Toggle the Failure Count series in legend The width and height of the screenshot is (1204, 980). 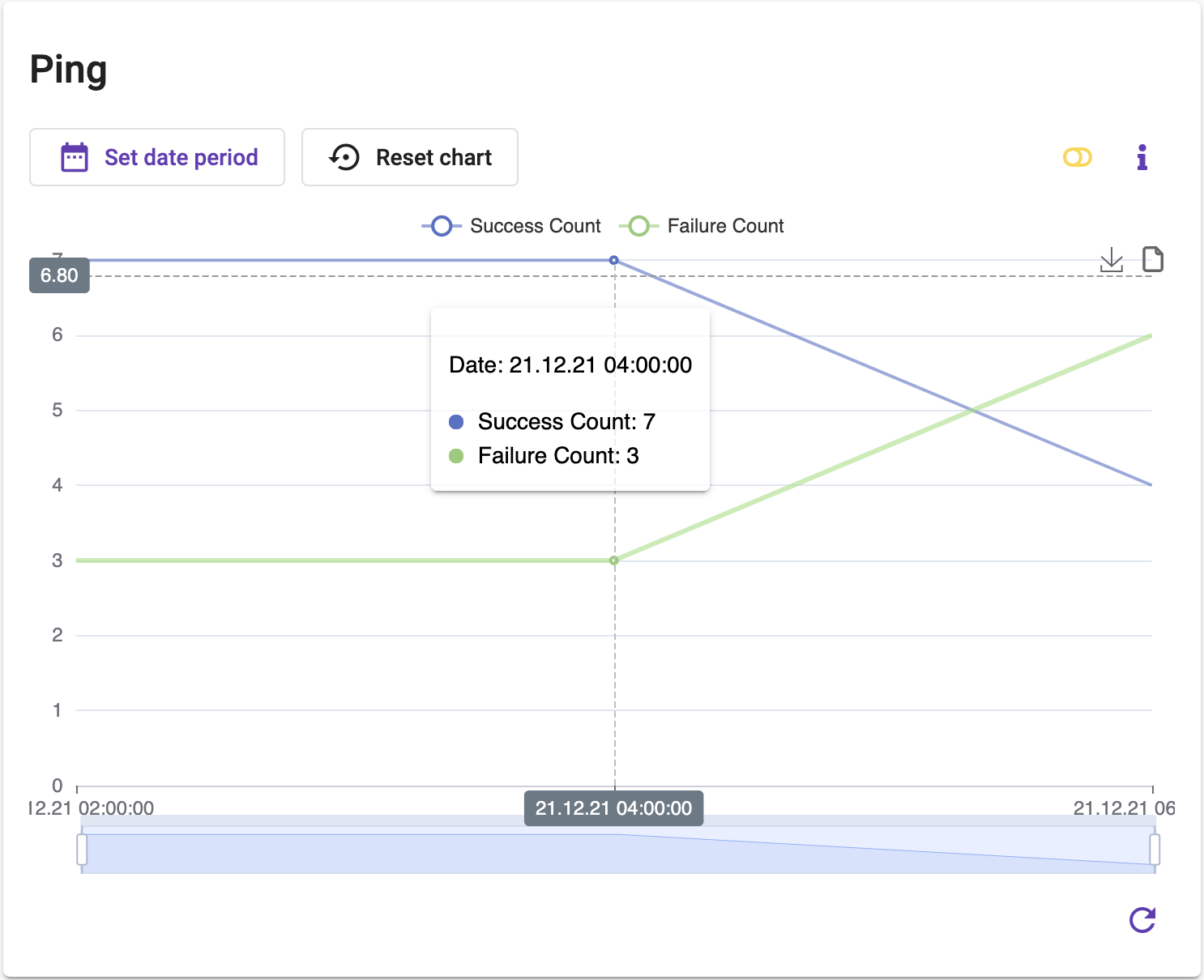pyautogui.click(x=724, y=226)
